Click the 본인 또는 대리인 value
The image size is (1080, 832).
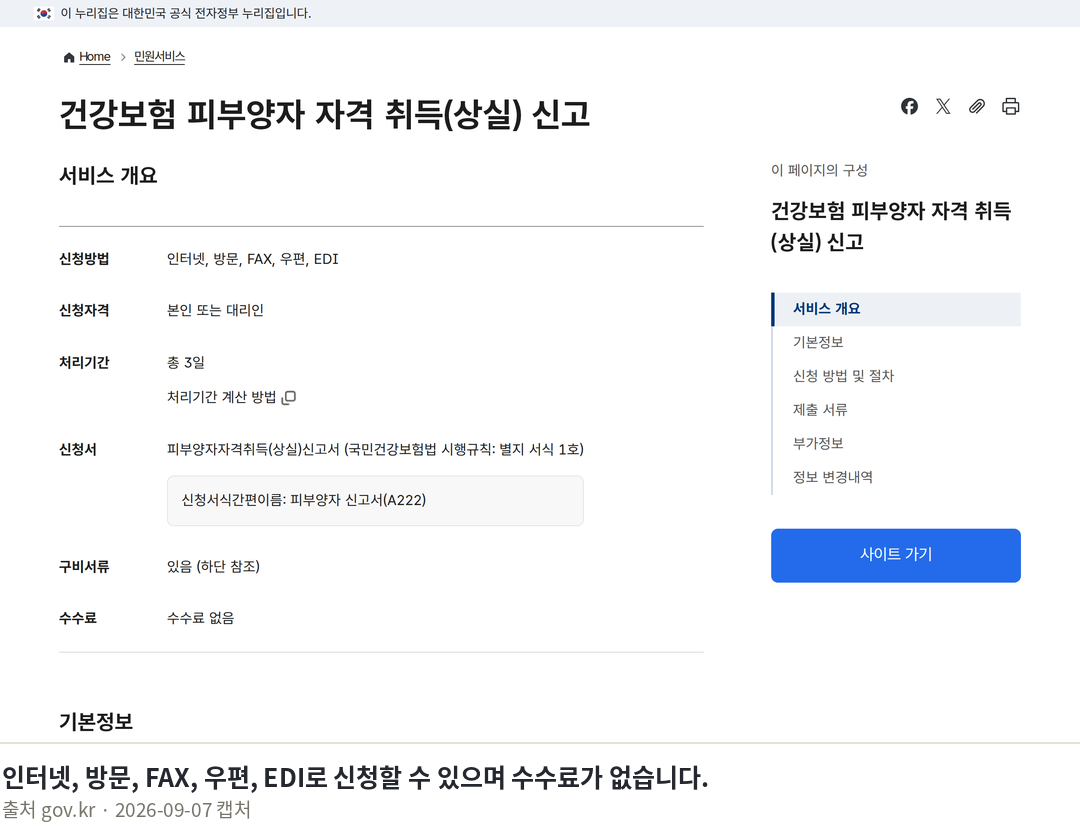pos(215,311)
